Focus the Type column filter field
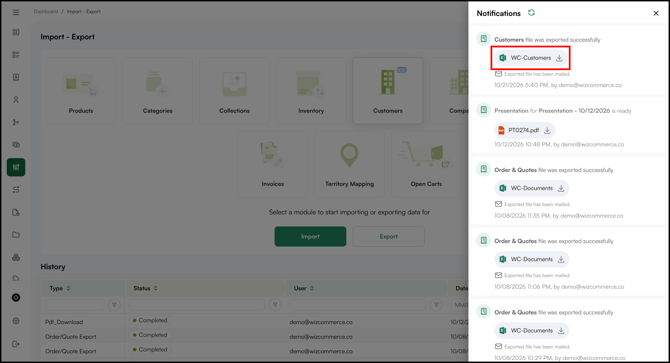 (75, 304)
